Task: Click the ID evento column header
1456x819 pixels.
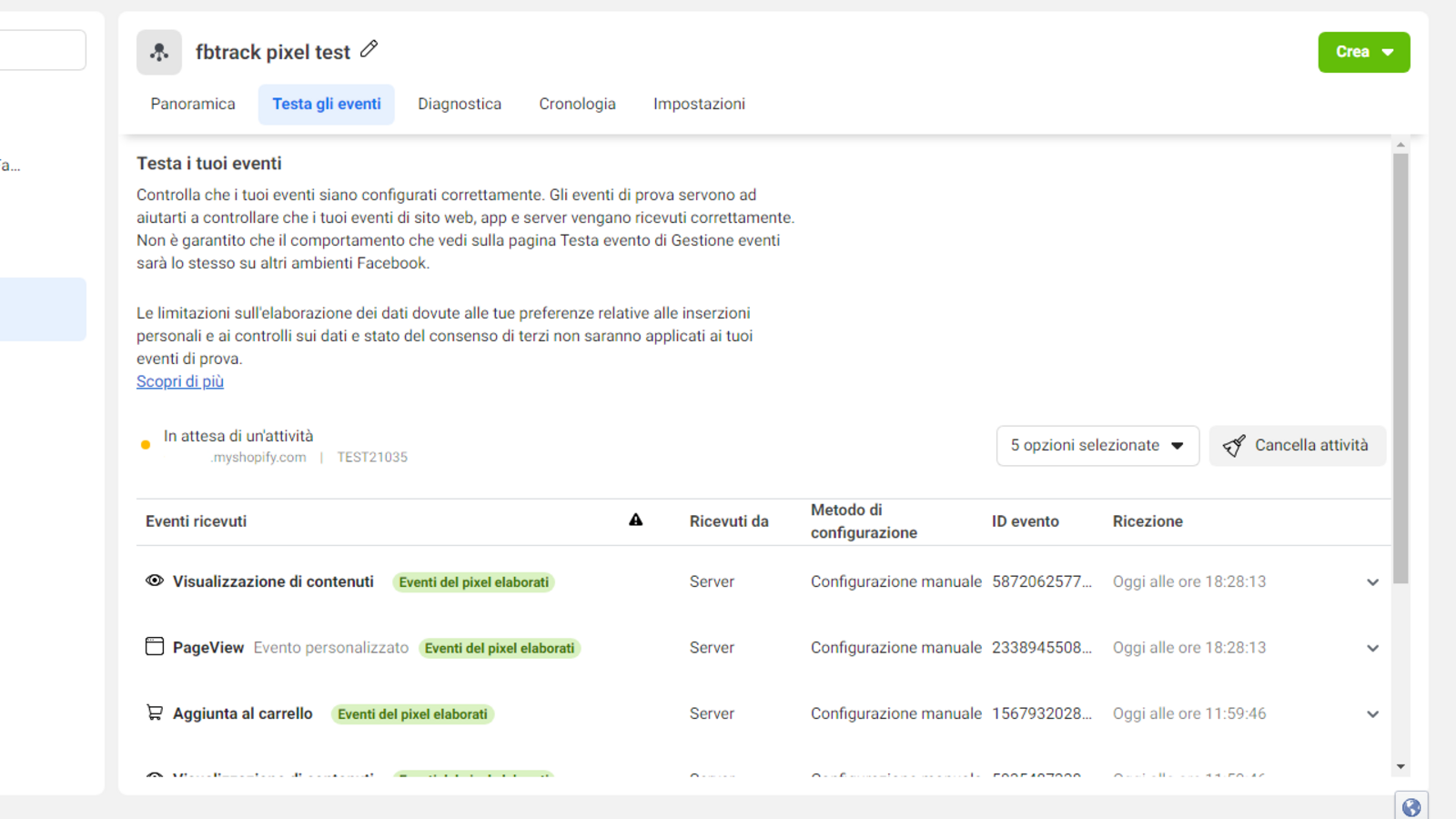Action: coord(1025,521)
